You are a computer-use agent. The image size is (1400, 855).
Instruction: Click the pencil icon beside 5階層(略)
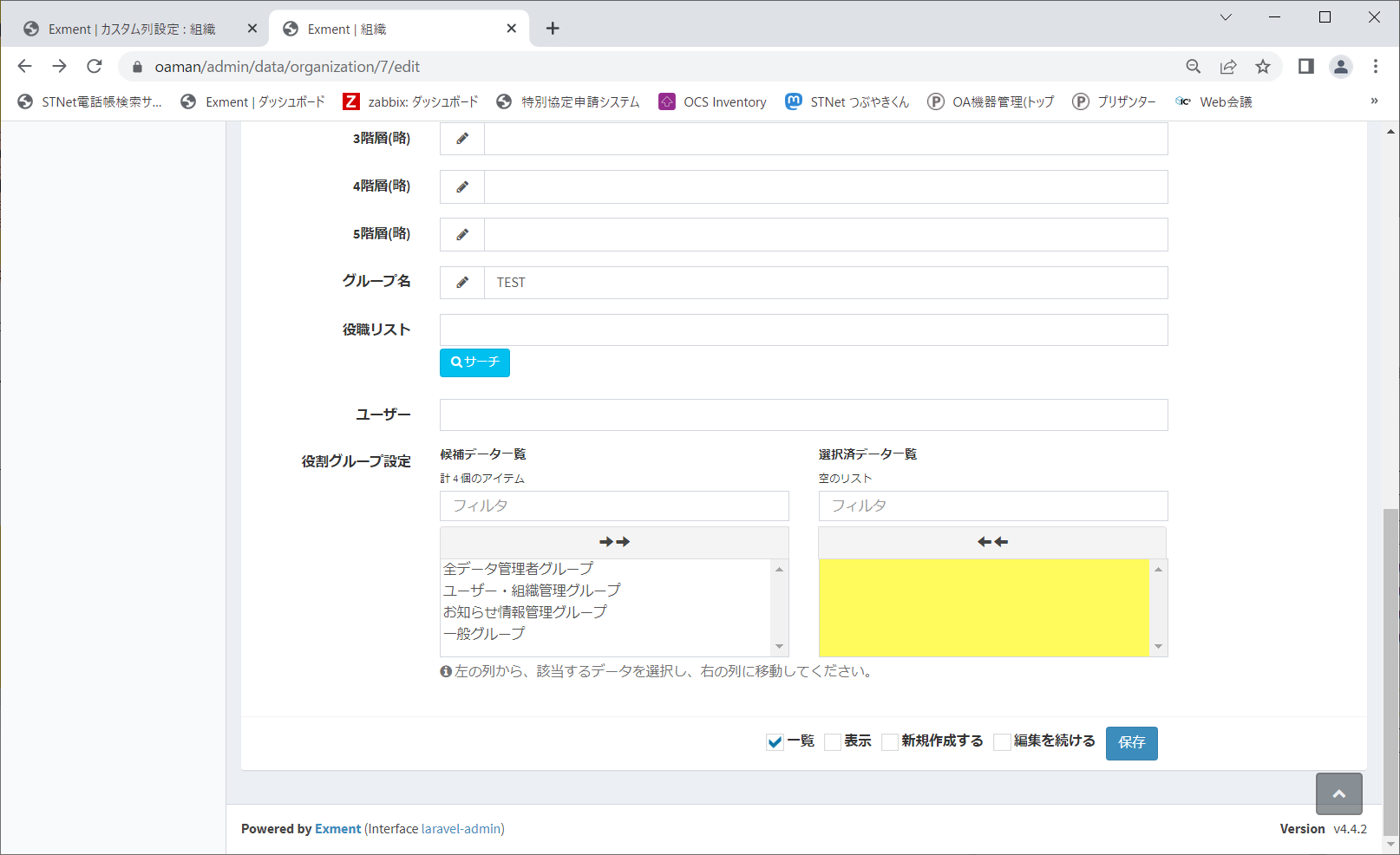[x=462, y=234]
